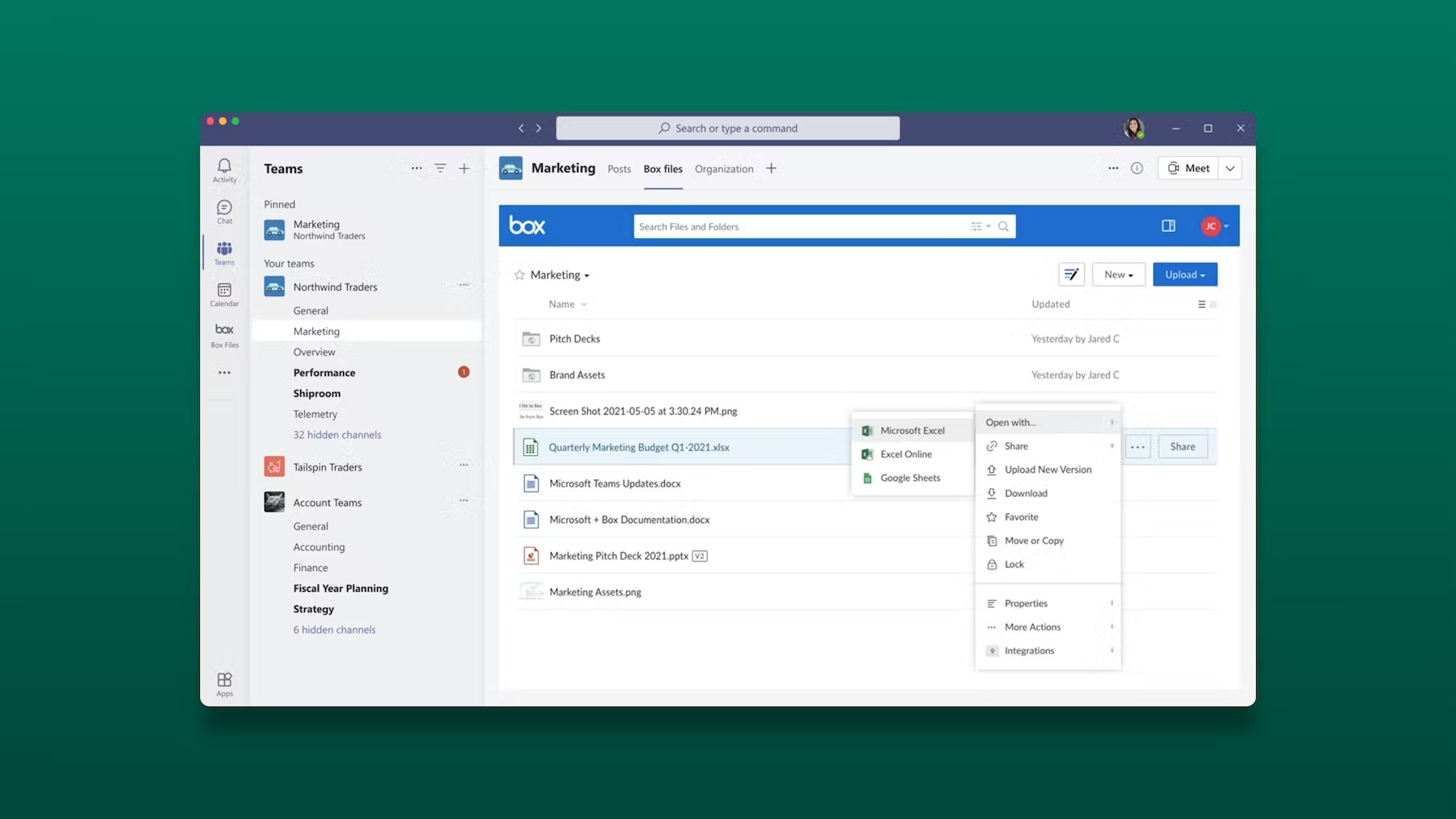Open Northwind Traders team options ellipsis
This screenshot has width=1456, height=819.
pyautogui.click(x=463, y=285)
